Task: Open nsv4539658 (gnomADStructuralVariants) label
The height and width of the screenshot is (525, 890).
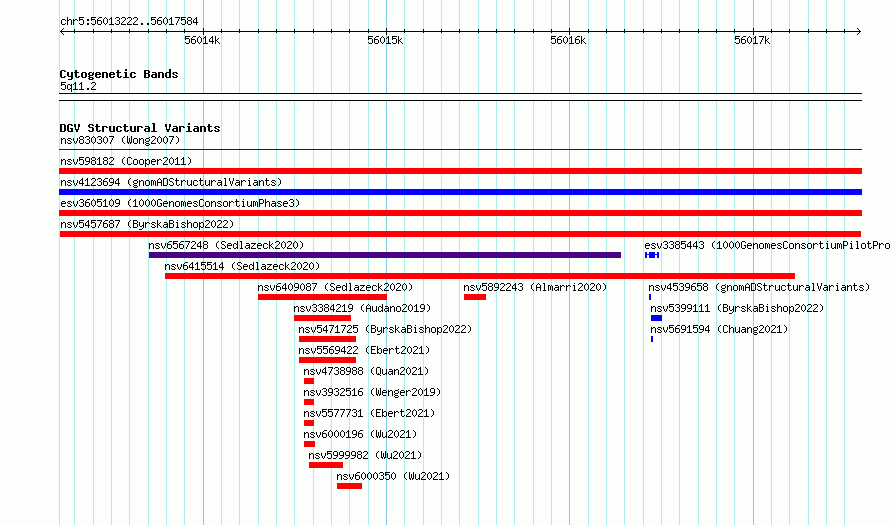Action: pos(759,287)
